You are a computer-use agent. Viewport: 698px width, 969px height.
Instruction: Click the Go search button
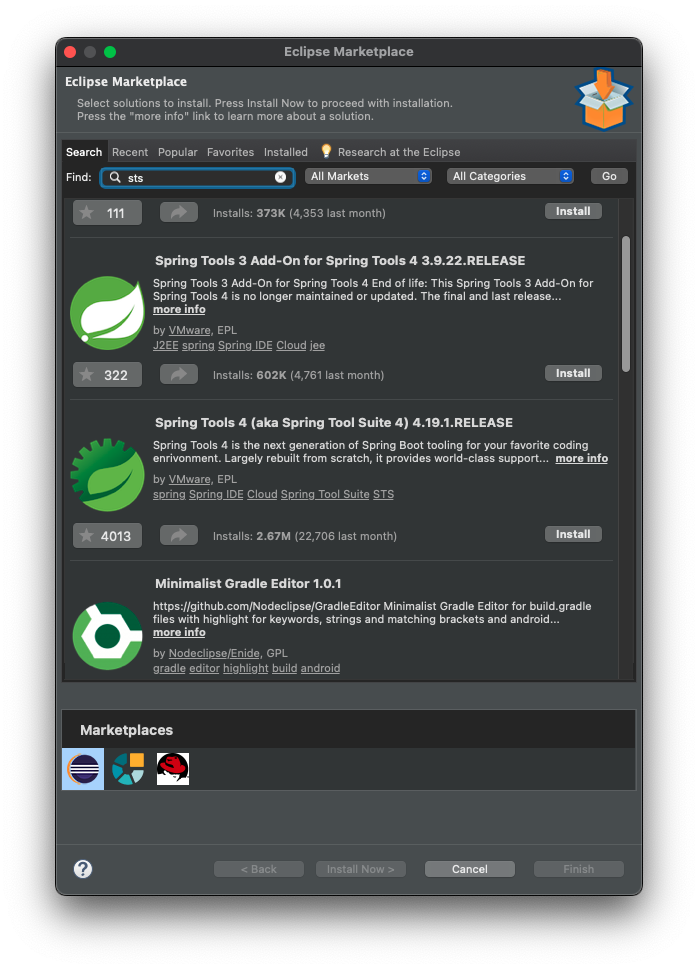pyautogui.click(x=609, y=176)
